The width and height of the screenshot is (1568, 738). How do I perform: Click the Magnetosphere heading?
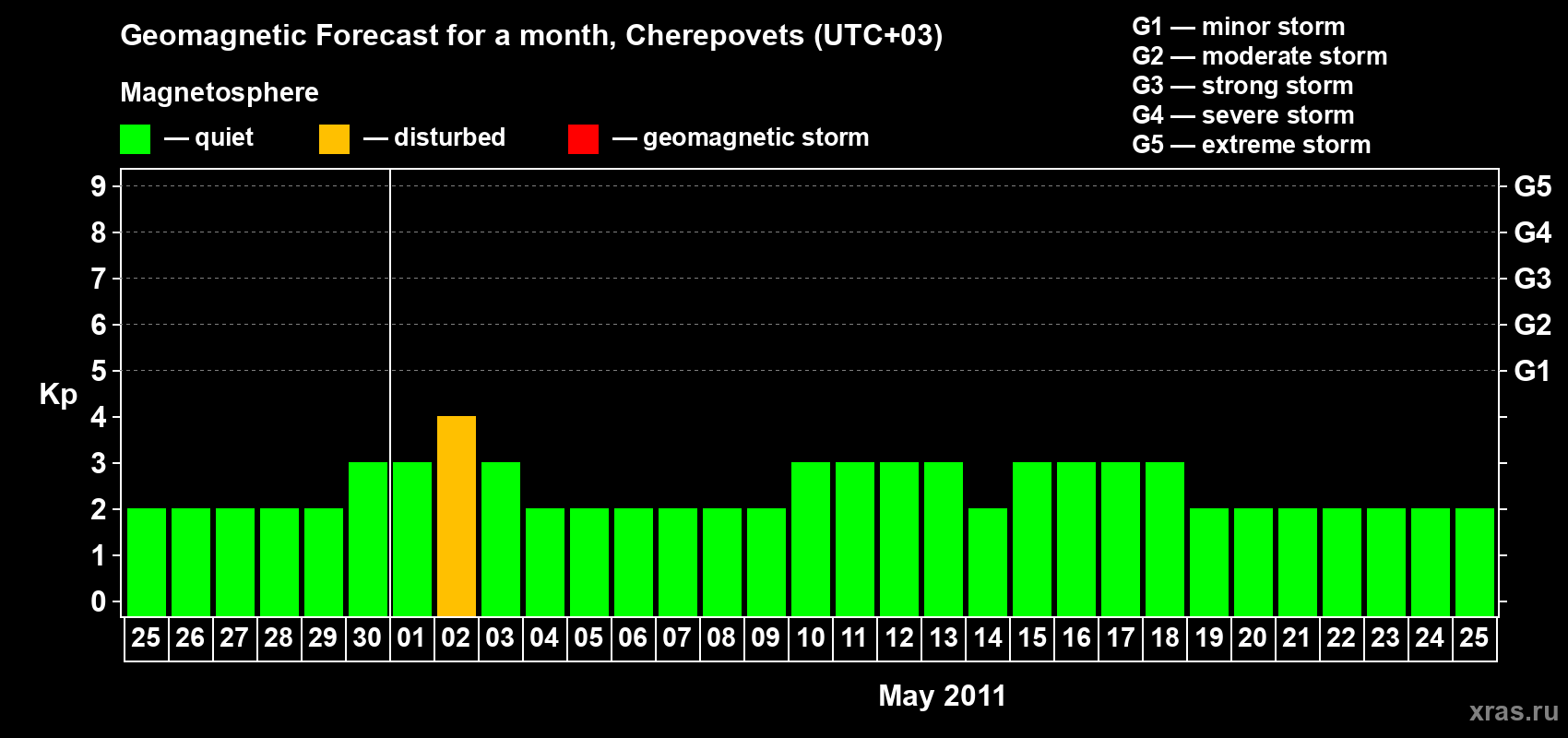tap(220, 92)
